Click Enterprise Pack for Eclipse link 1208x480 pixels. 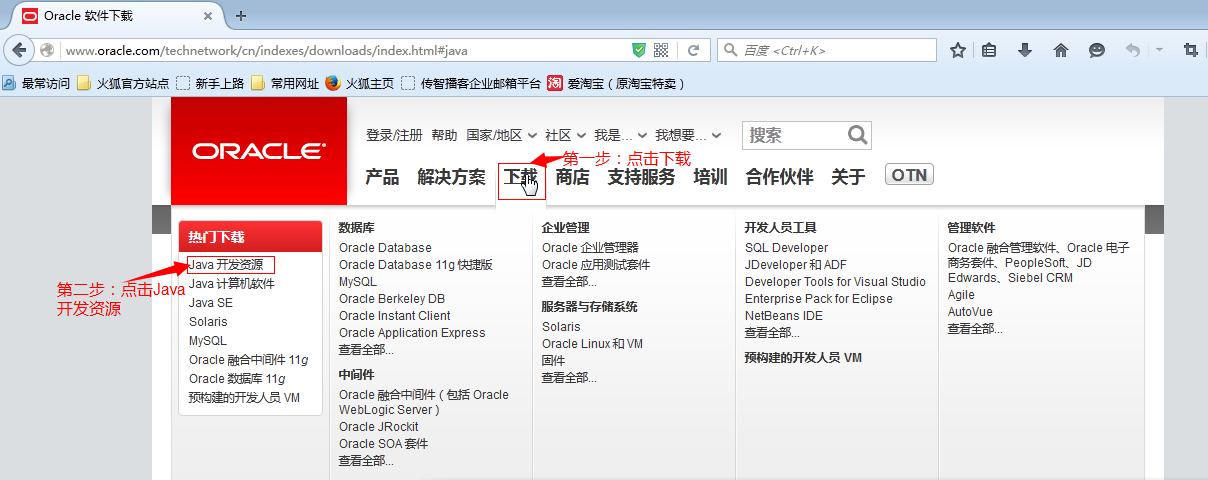coord(819,299)
